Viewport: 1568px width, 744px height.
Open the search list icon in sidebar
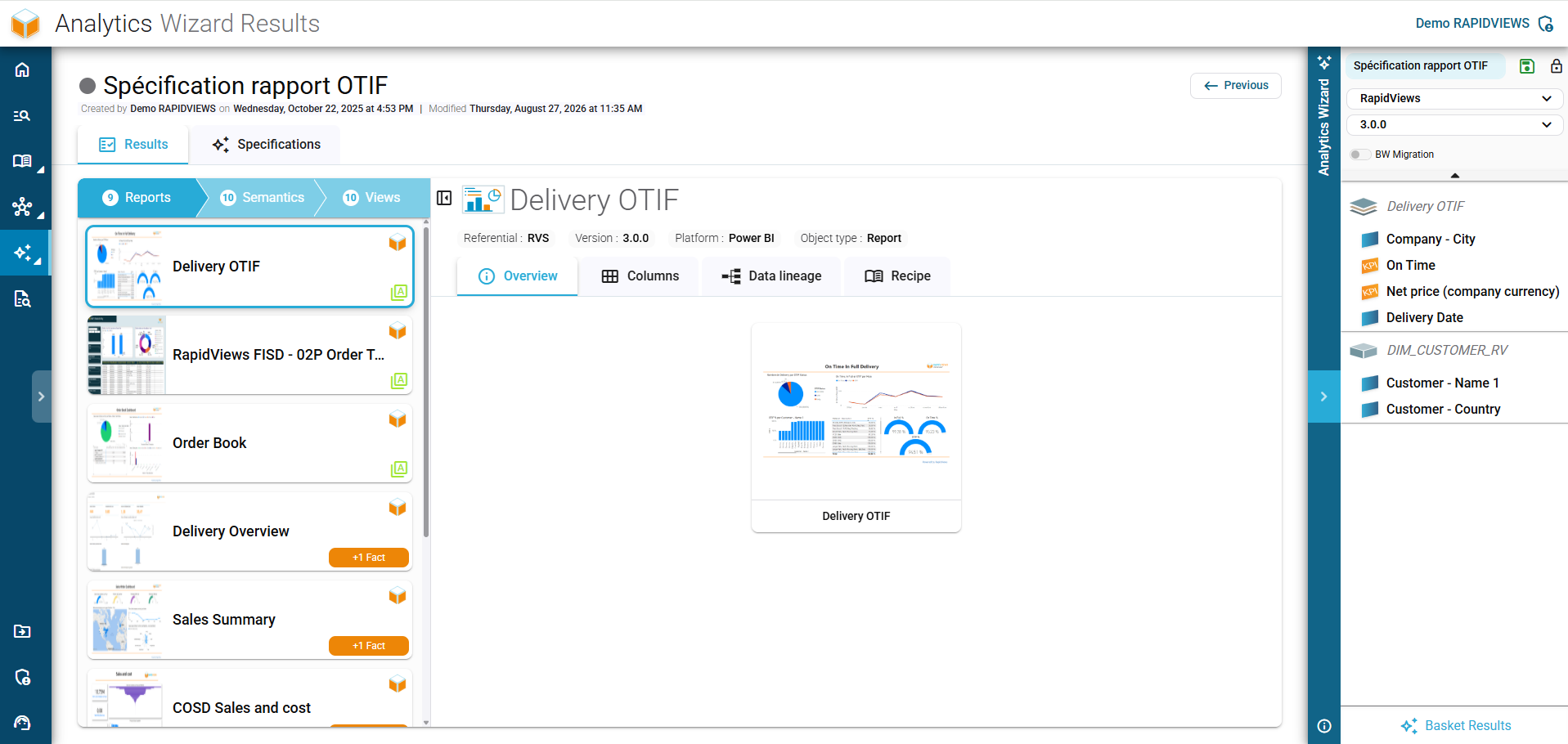(22, 115)
